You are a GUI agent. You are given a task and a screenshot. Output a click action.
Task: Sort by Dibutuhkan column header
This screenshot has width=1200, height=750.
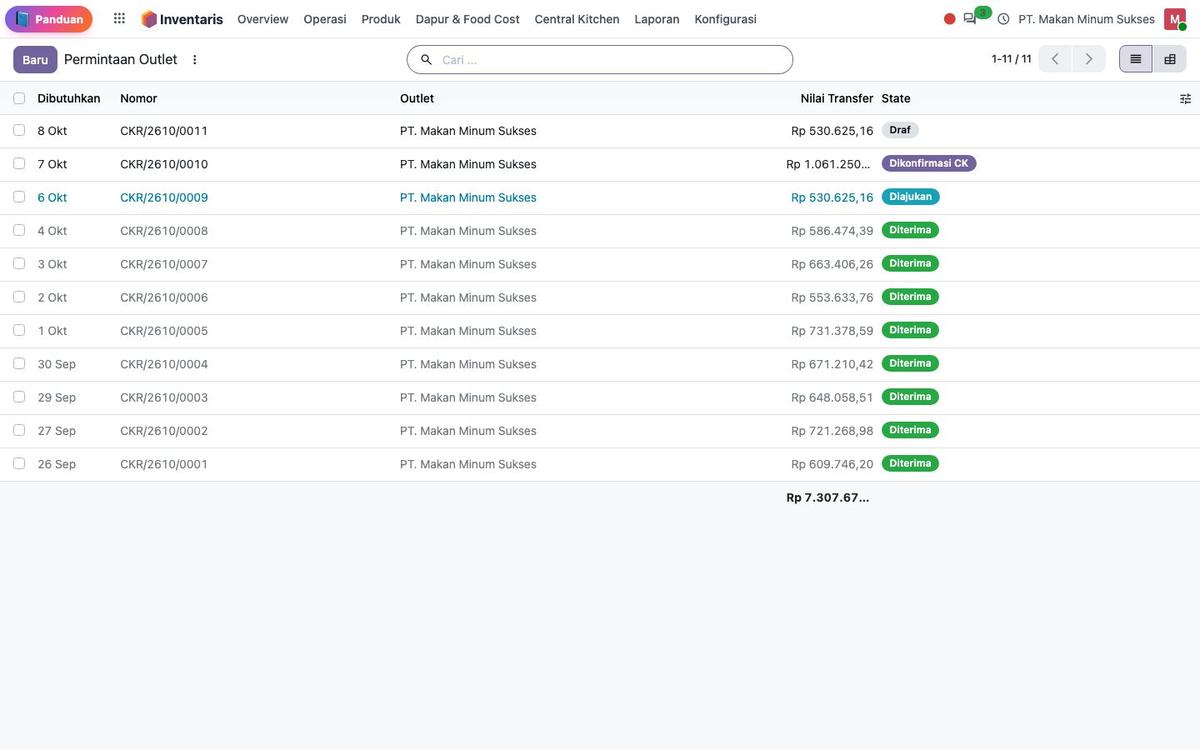tap(69, 98)
